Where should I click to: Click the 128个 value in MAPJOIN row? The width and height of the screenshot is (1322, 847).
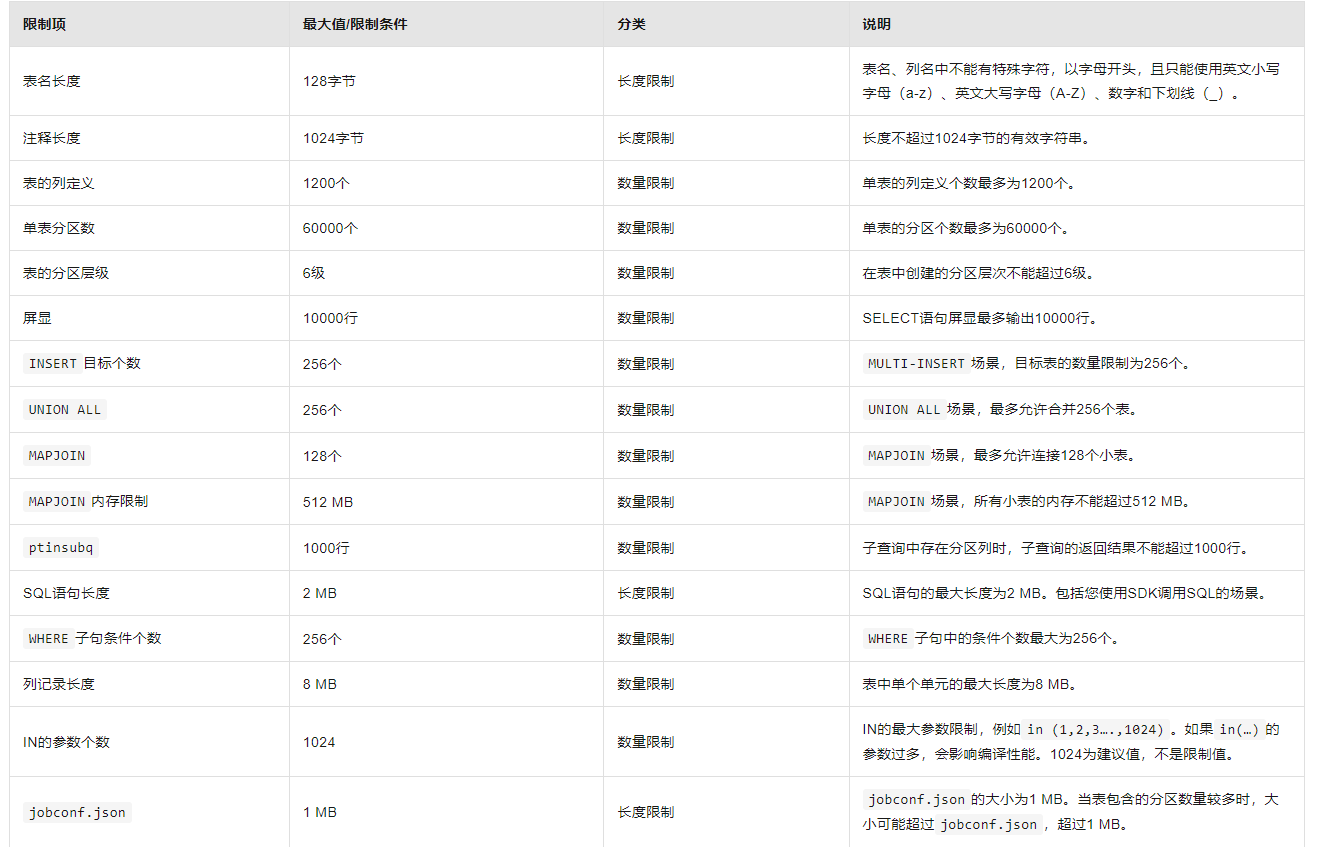point(322,455)
